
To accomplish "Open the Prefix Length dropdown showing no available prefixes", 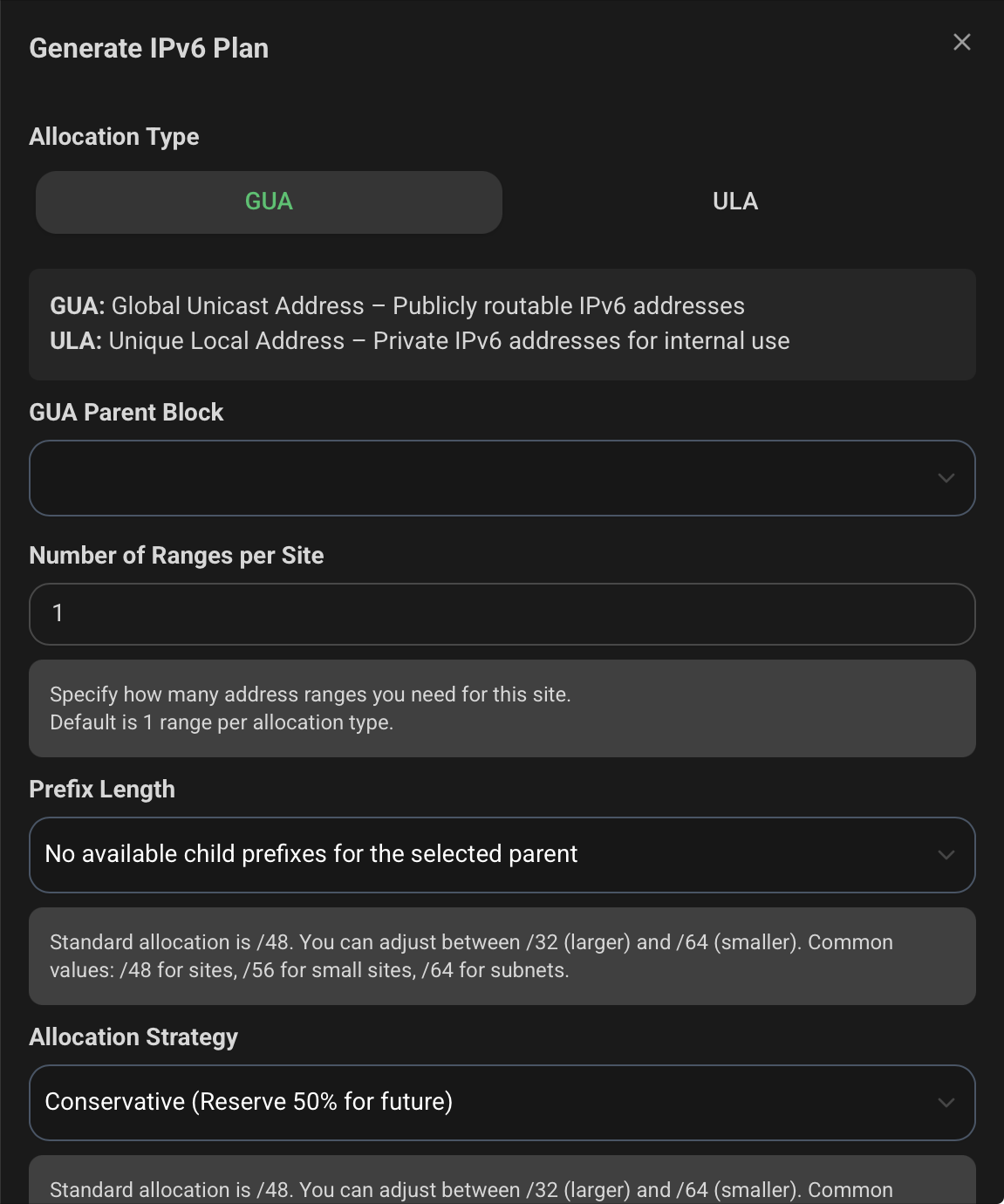I will tap(502, 855).
